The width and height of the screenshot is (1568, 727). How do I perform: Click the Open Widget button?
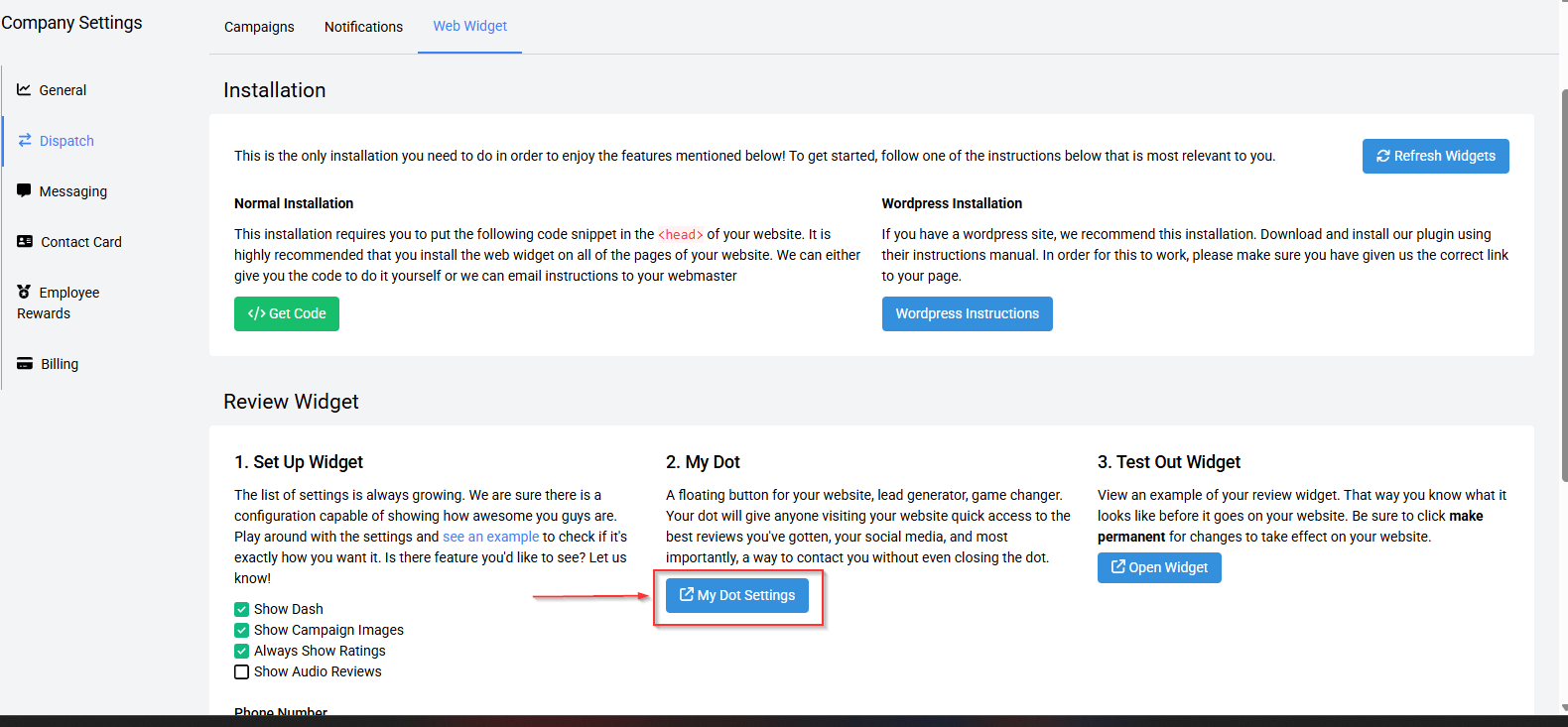[x=1159, y=567]
